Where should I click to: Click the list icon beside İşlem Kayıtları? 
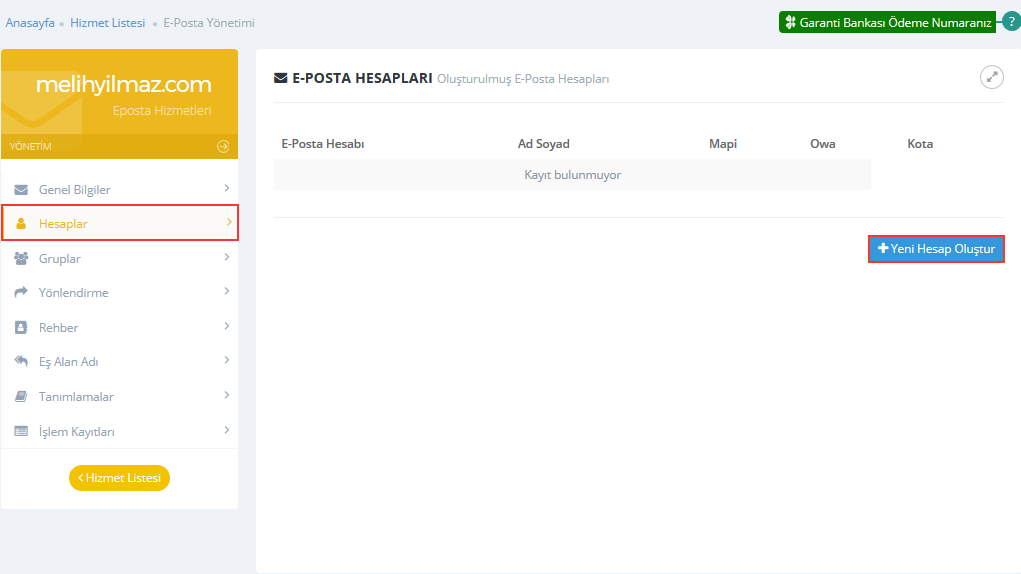coord(21,432)
